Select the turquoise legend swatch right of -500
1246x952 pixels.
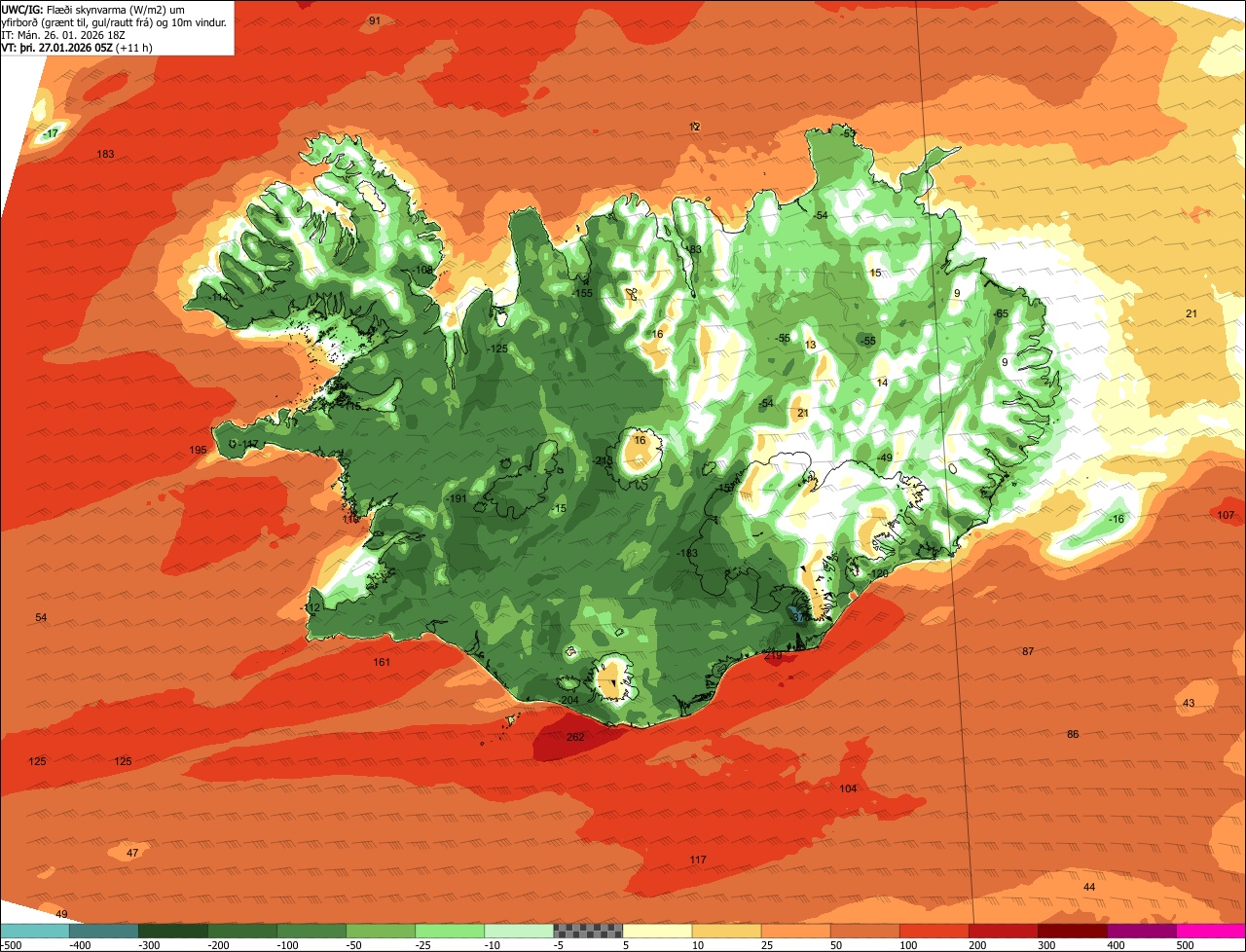point(34,931)
